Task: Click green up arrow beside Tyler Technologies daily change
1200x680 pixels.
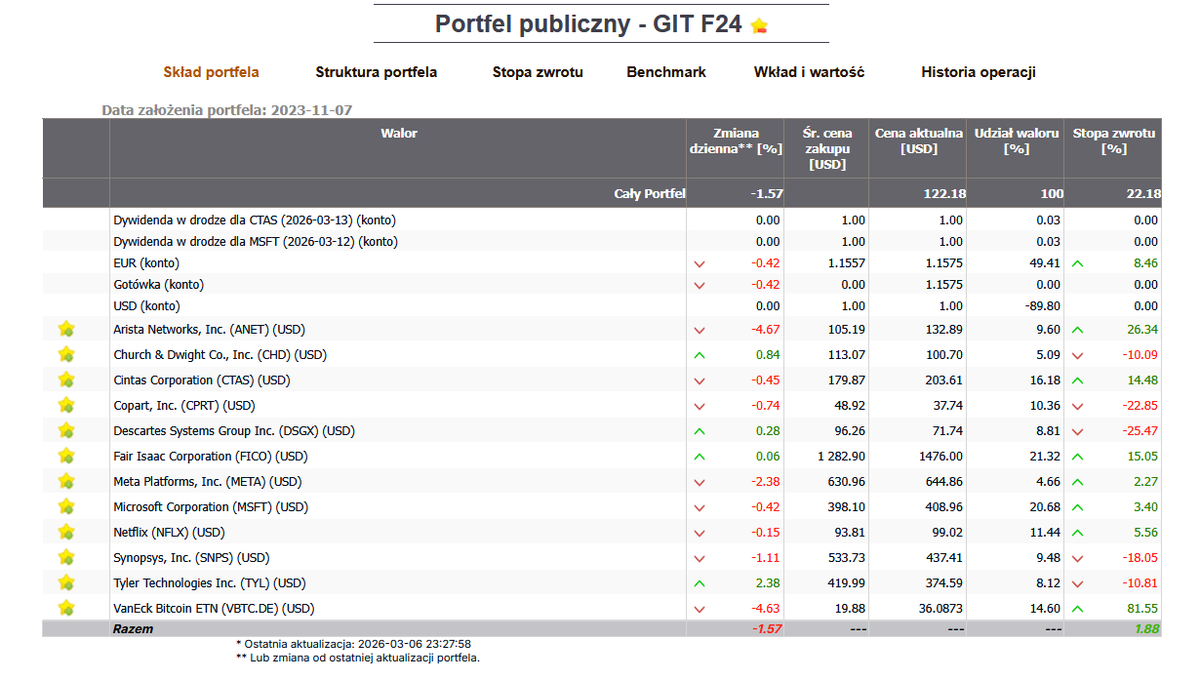Action: pyautogui.click(x=699, y=583)
